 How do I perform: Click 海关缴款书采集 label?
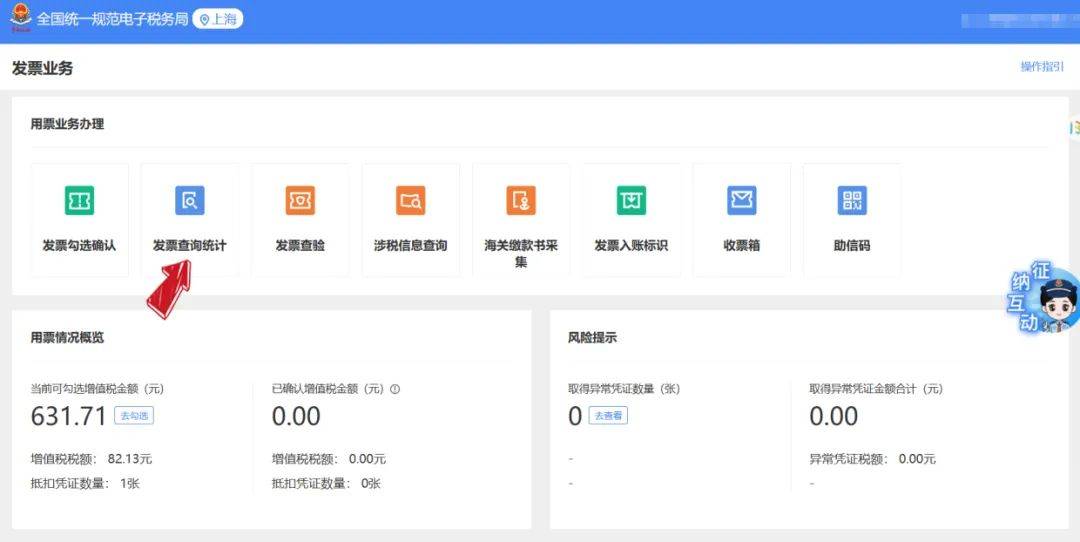click(521, 253)
